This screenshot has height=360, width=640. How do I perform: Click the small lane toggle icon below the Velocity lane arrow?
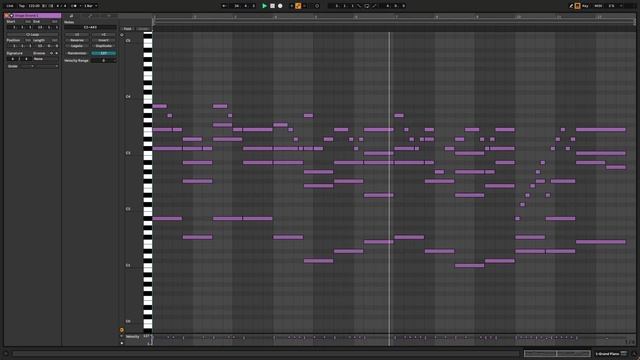[122, 343]
